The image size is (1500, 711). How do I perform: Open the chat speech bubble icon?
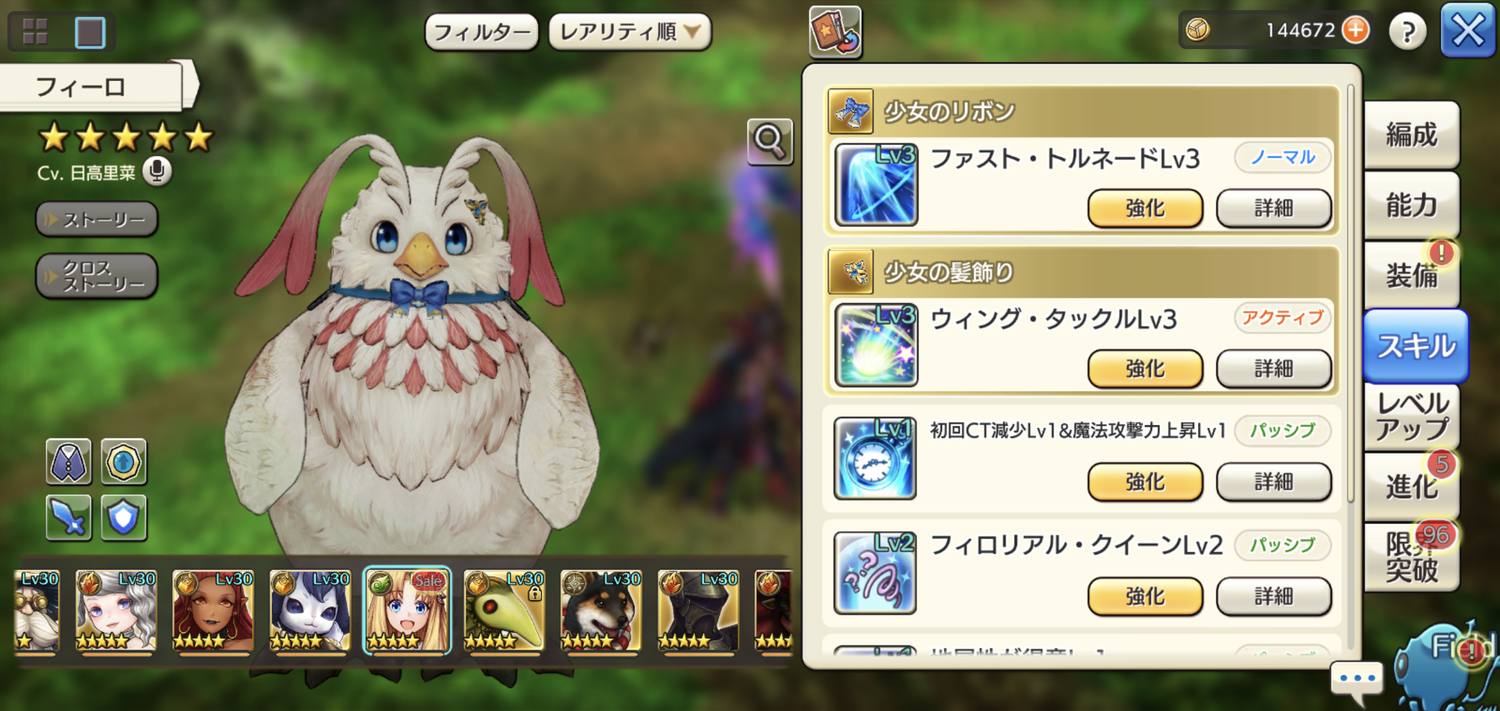[1357, 677]
